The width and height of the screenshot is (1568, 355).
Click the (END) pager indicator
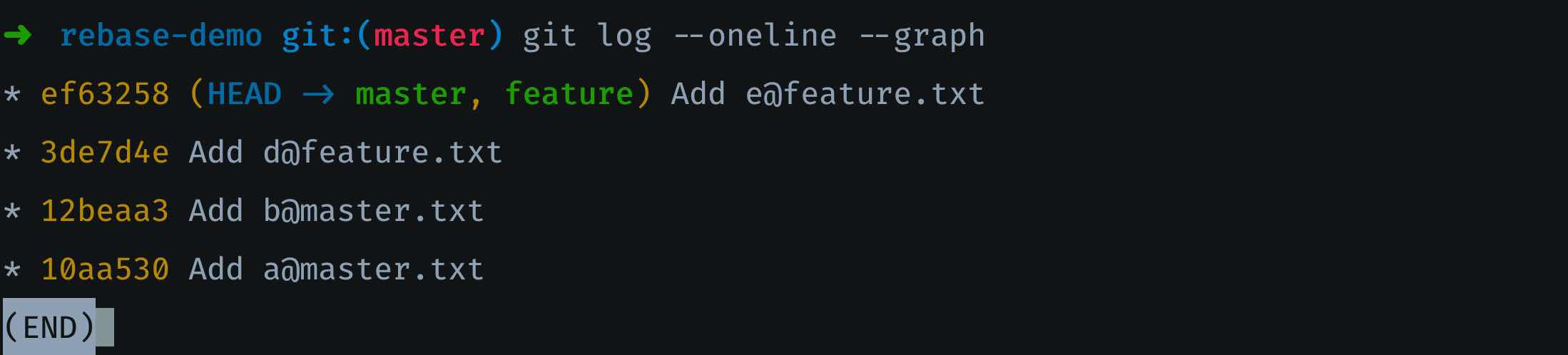(49, 327)
